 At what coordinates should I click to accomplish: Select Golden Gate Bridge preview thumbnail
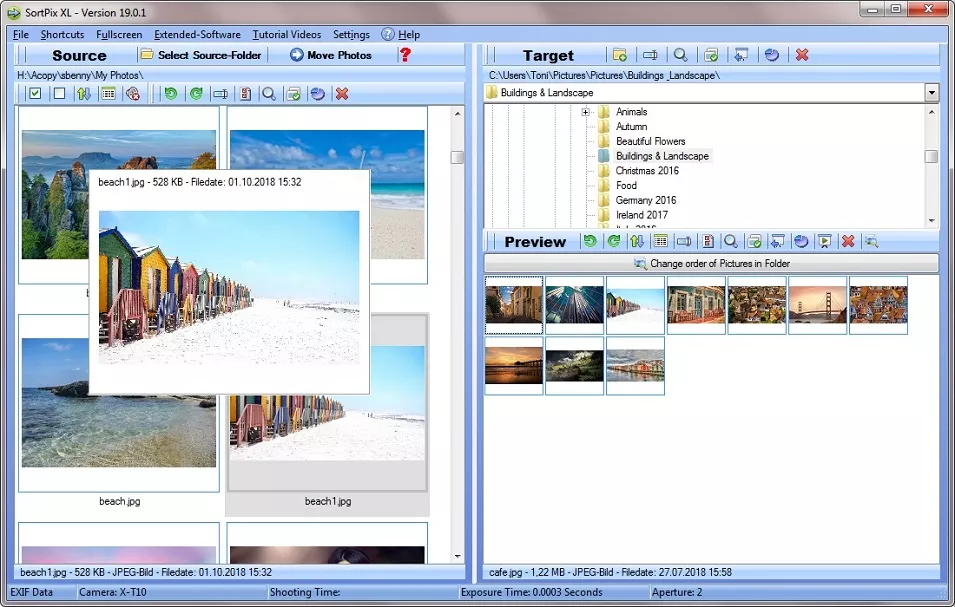[817, 305]
